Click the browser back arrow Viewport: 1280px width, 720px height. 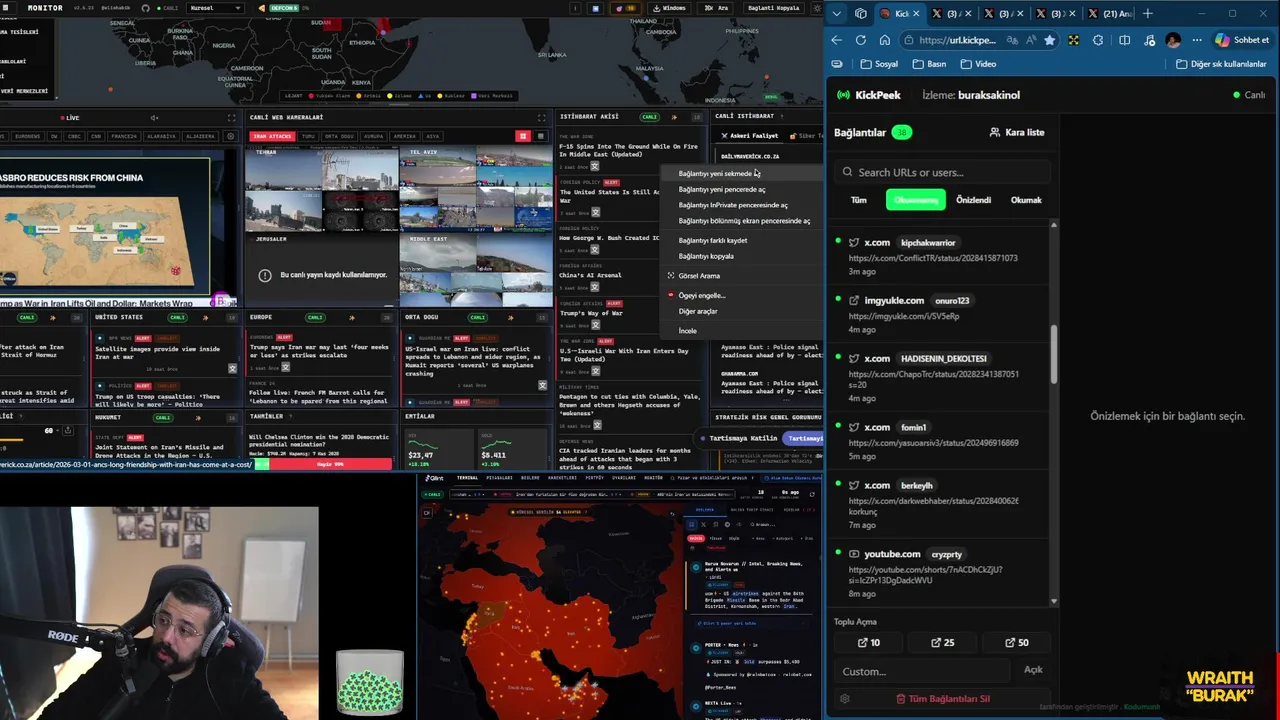(837, 40)
